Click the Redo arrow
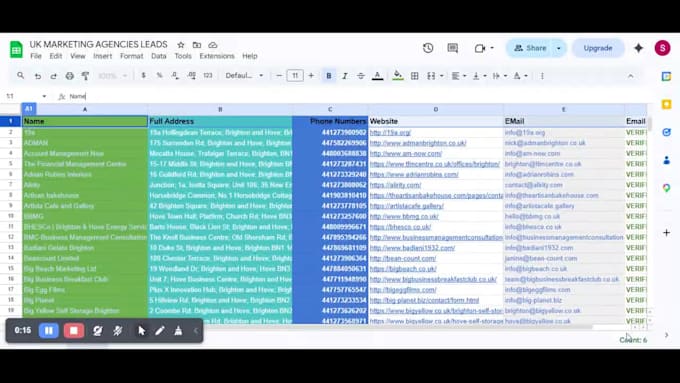680x383 pixels. 53,76
